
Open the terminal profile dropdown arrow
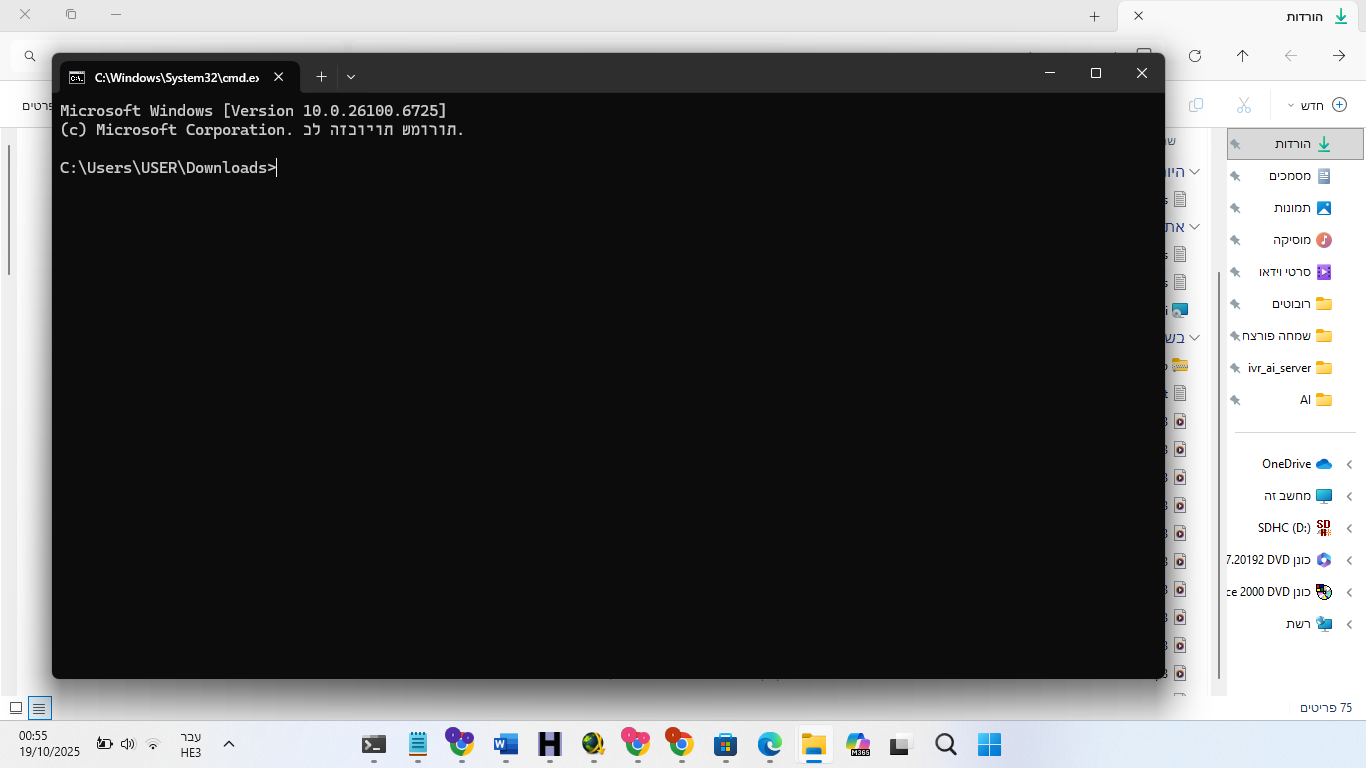351,77
